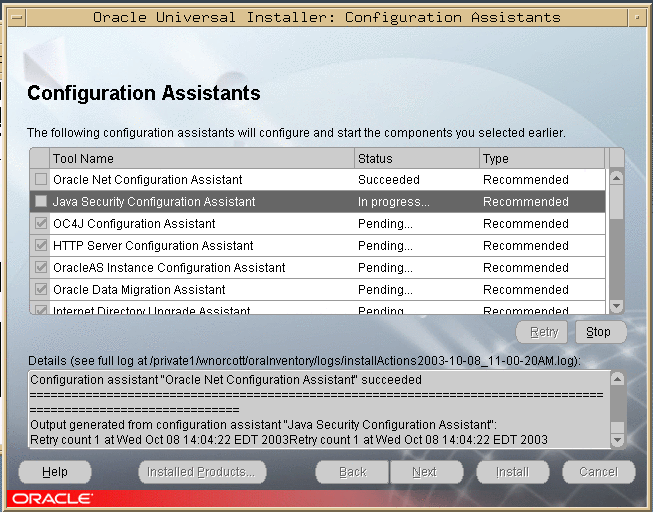Uncheck OracleAS Instance Configuration Assistant checkbox

[x=41, y=267]
